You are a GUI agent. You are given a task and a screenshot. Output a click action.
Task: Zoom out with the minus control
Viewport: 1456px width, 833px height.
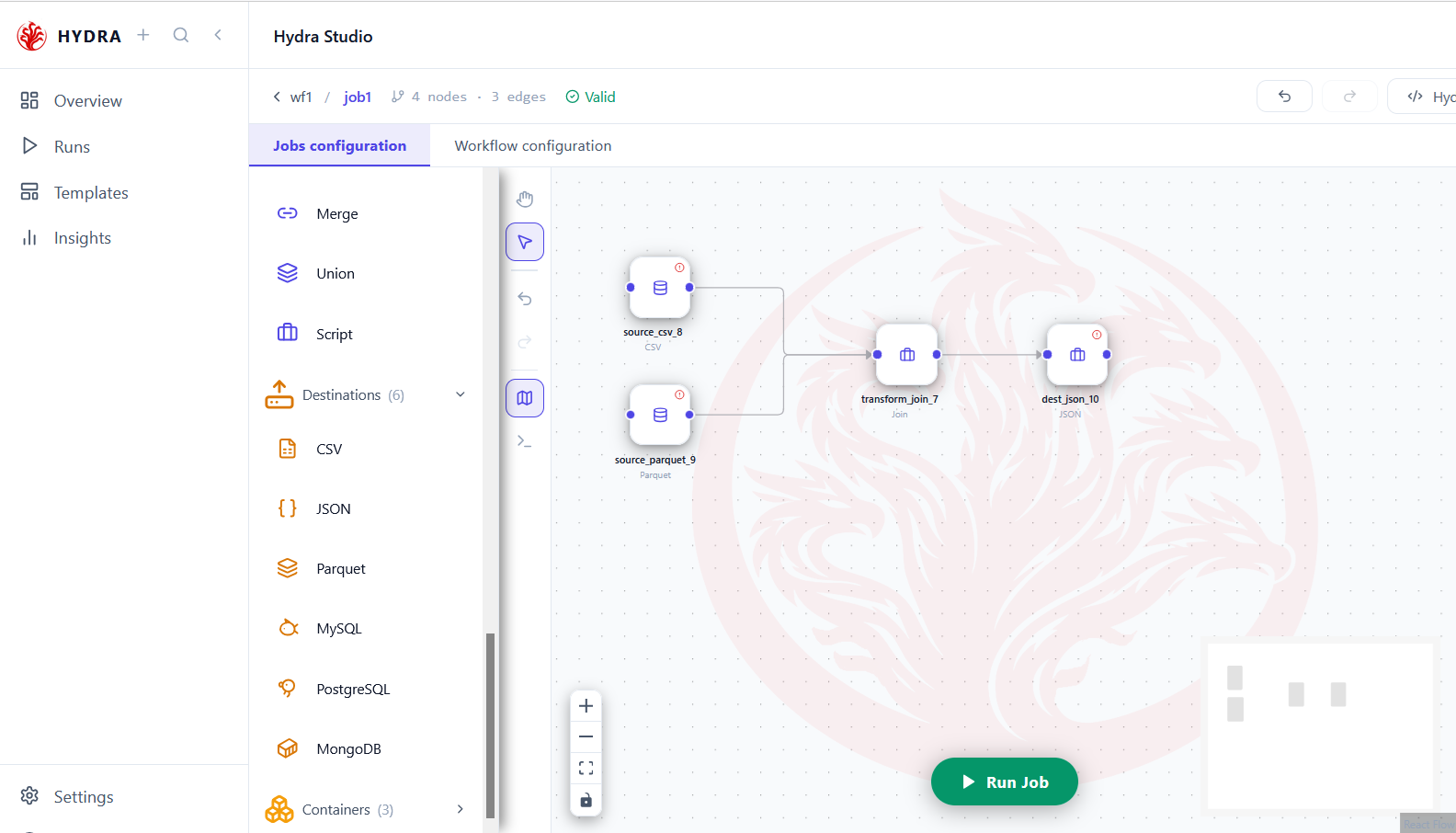pyautogui.click(x=586, y=736)
